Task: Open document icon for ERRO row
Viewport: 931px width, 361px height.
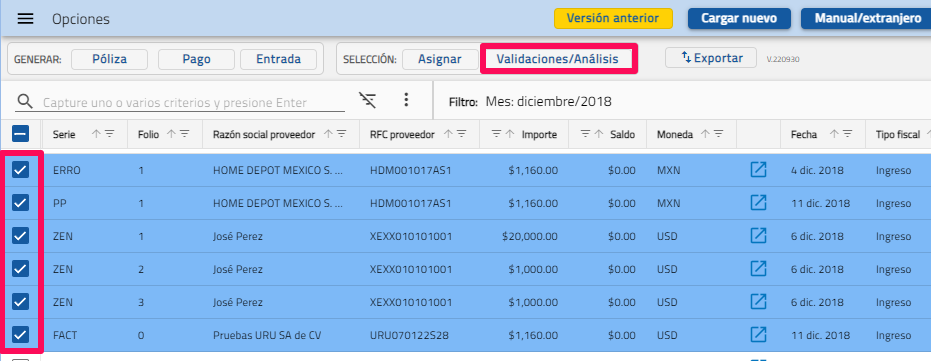Action: tap(758, 170)
